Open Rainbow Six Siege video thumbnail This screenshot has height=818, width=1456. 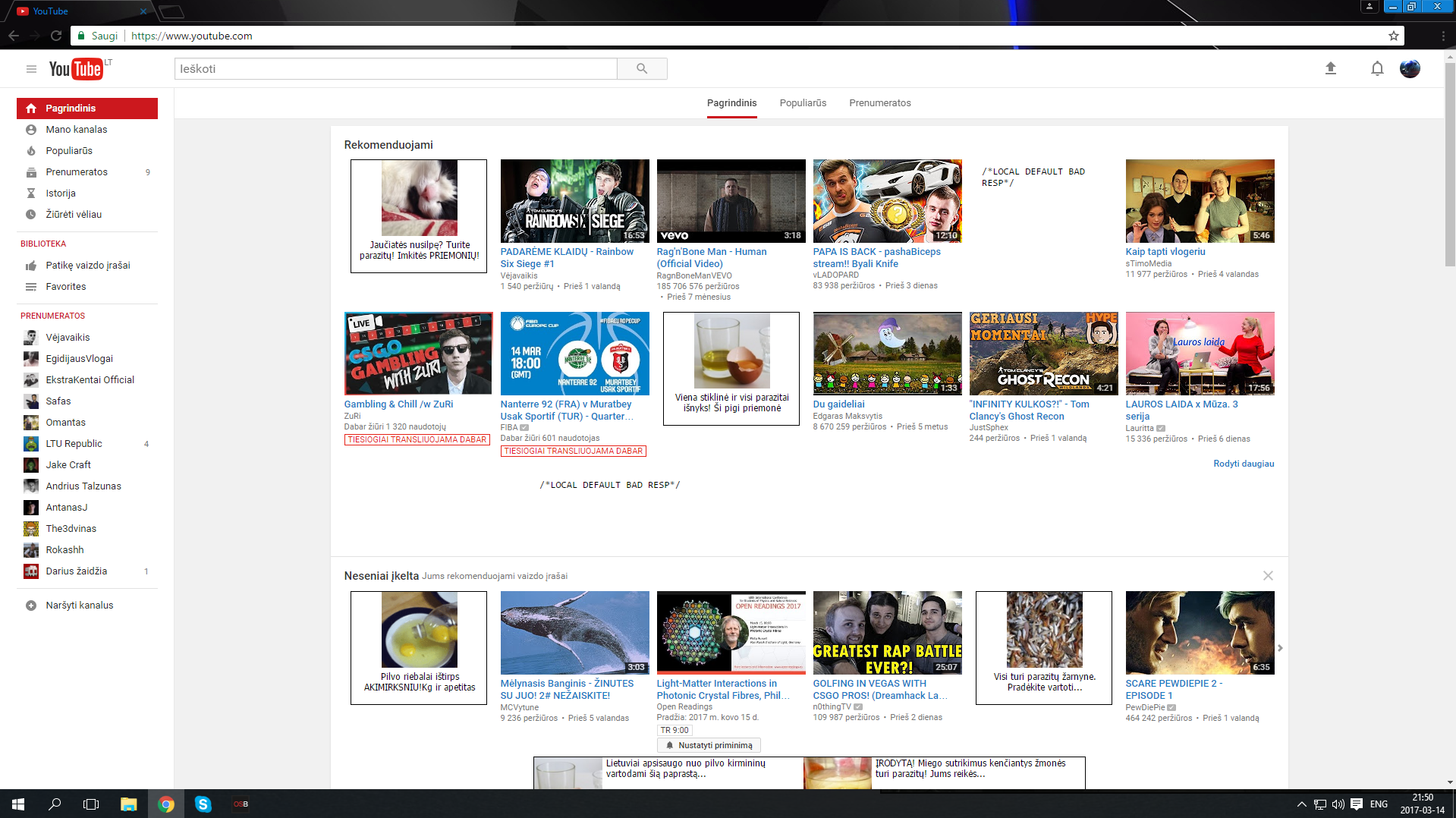pos(574,201)
